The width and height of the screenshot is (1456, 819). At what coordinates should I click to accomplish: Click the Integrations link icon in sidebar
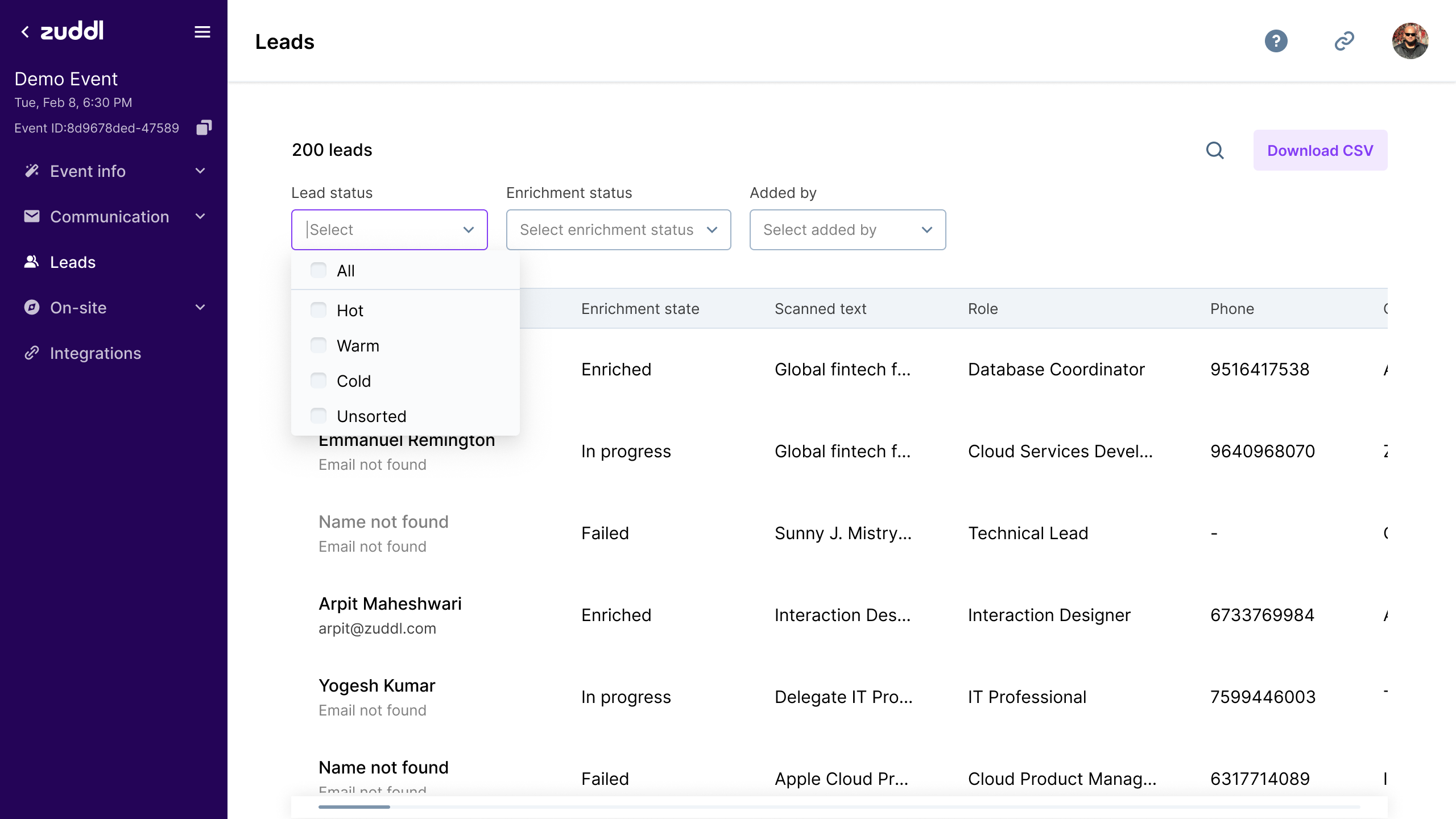coord(32,353)
